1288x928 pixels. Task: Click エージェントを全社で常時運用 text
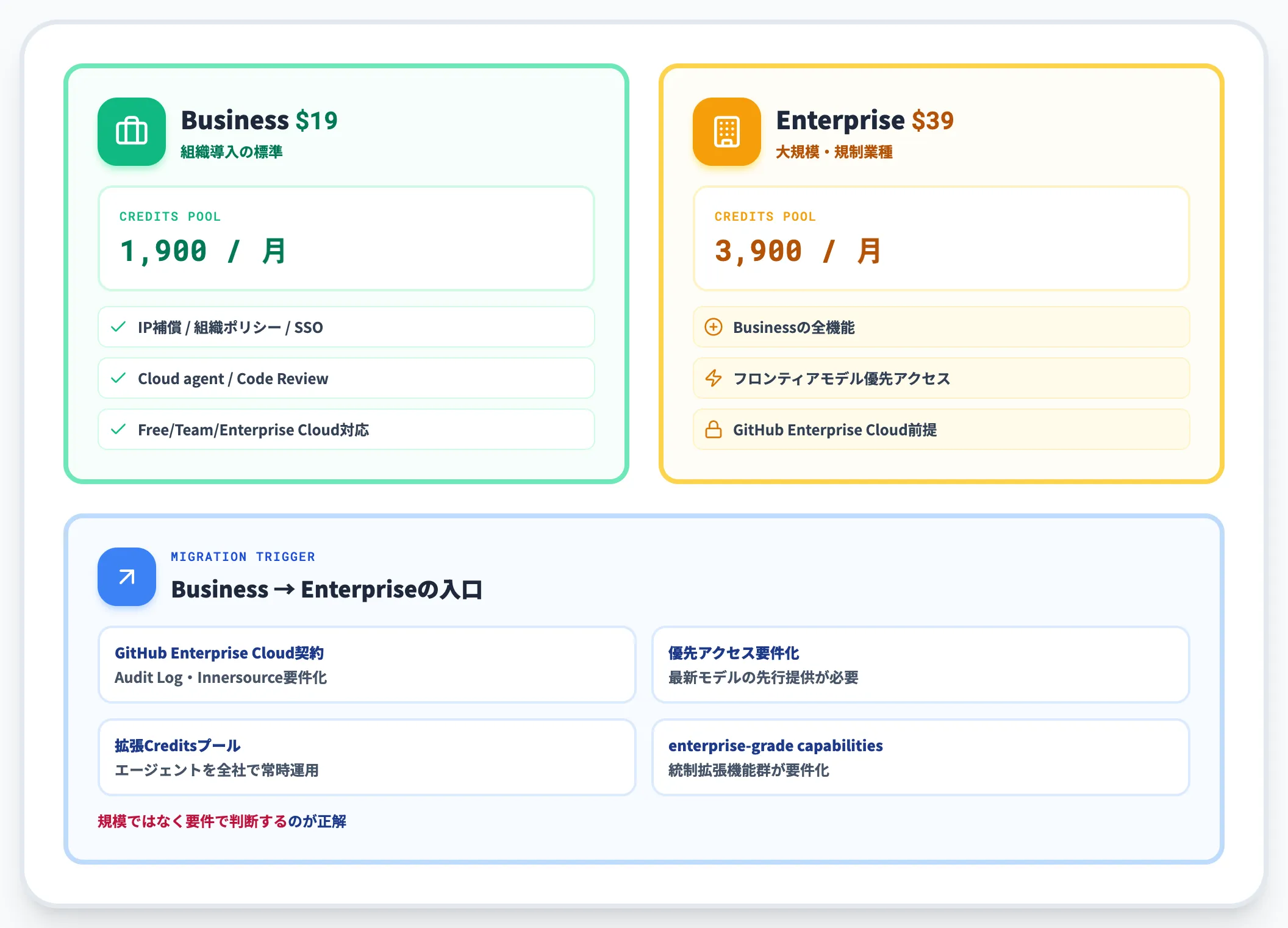pyautogui.click(x=216, y=770)
